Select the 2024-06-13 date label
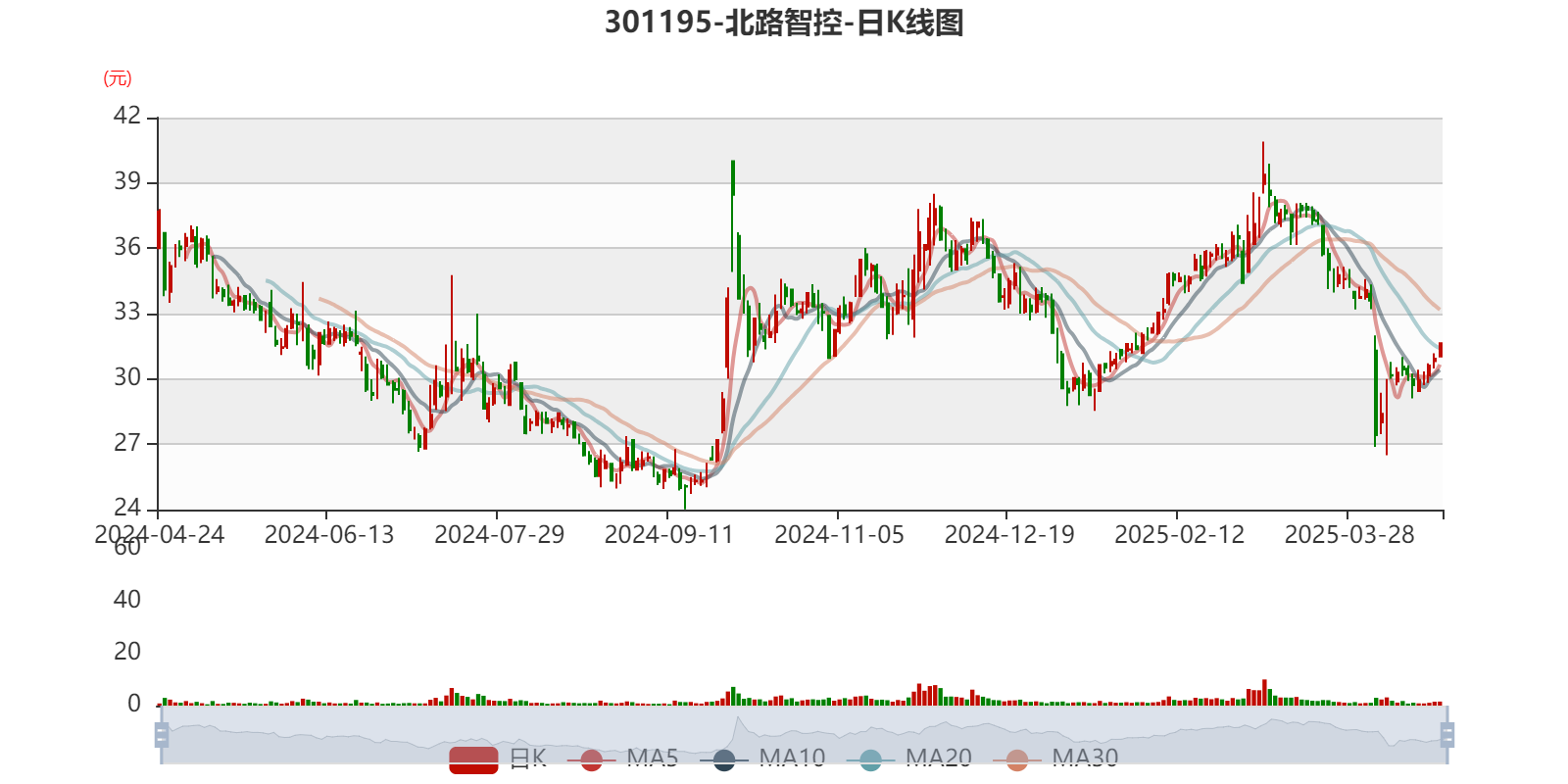 click(329, 534)
